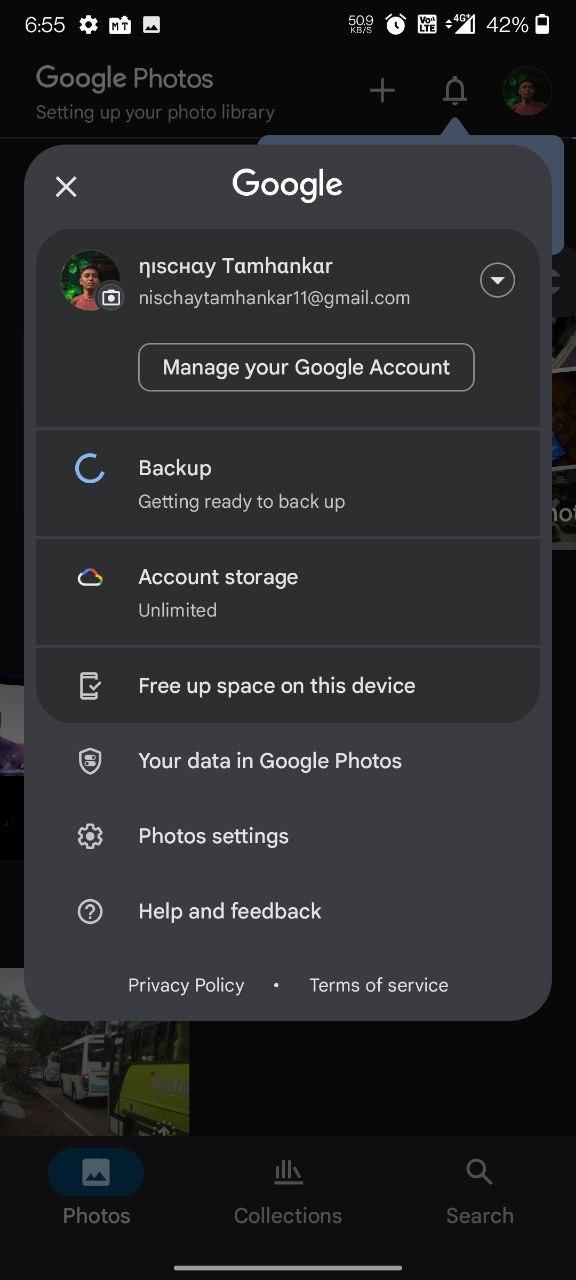The image size is (576, 1280).
Task: Open the Backup status entry
Action: [x=288, y=483]
